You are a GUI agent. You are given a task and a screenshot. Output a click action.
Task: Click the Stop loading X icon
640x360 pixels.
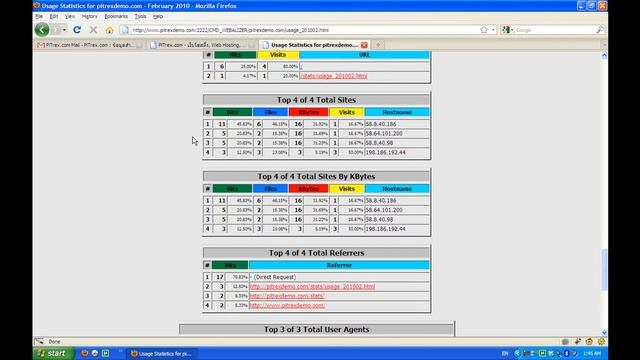tap(93, 30)
